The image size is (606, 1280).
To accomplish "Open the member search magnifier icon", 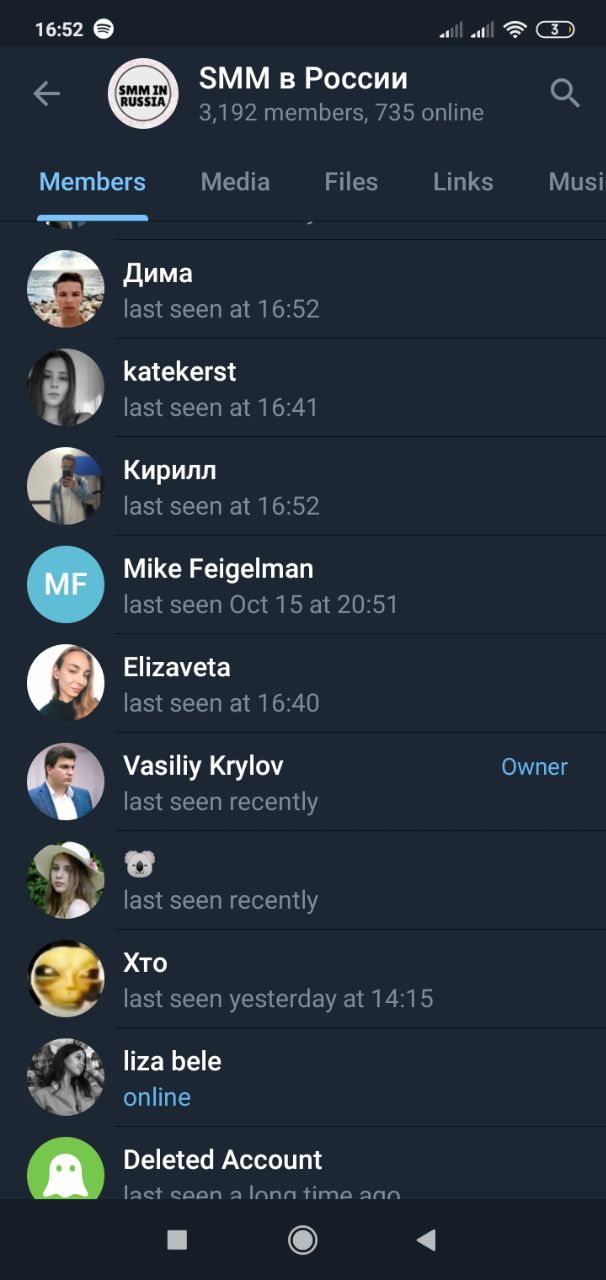I will (x=565, y=94).
